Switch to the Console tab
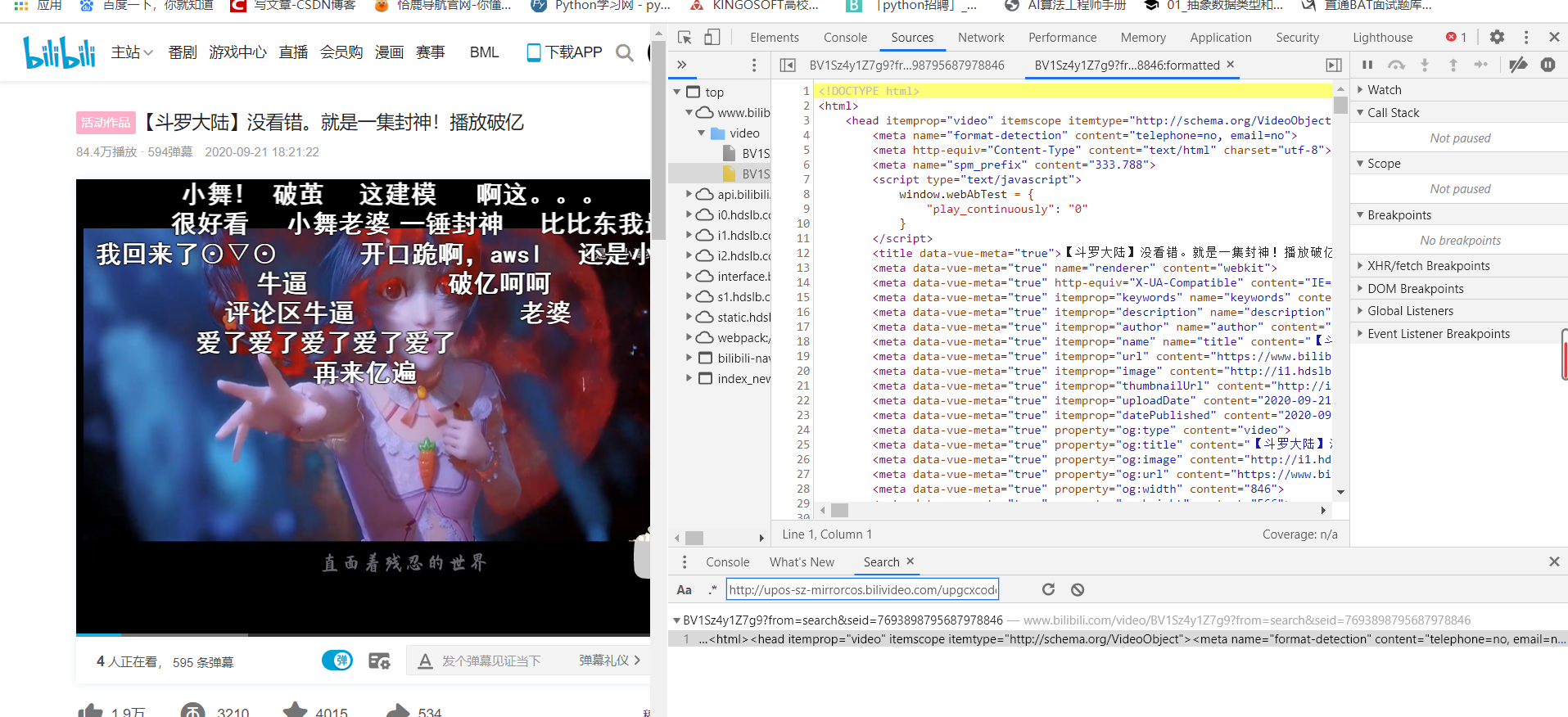The image size is (1568, 717). pos(845,38)
